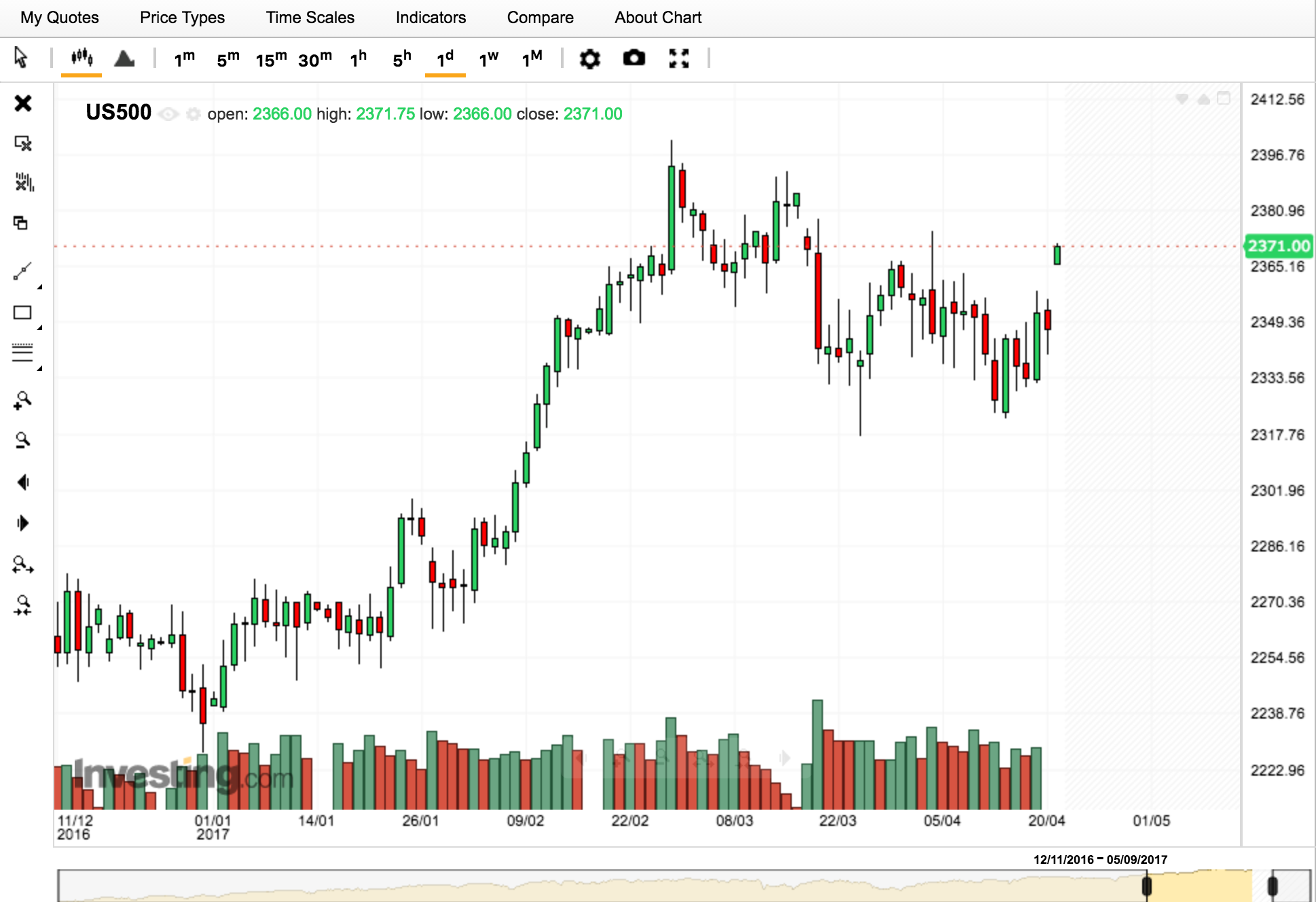Viewport: 1316px width, 902px height.
Task: Shift chart left with arrow icon
Action: point(23,482)
